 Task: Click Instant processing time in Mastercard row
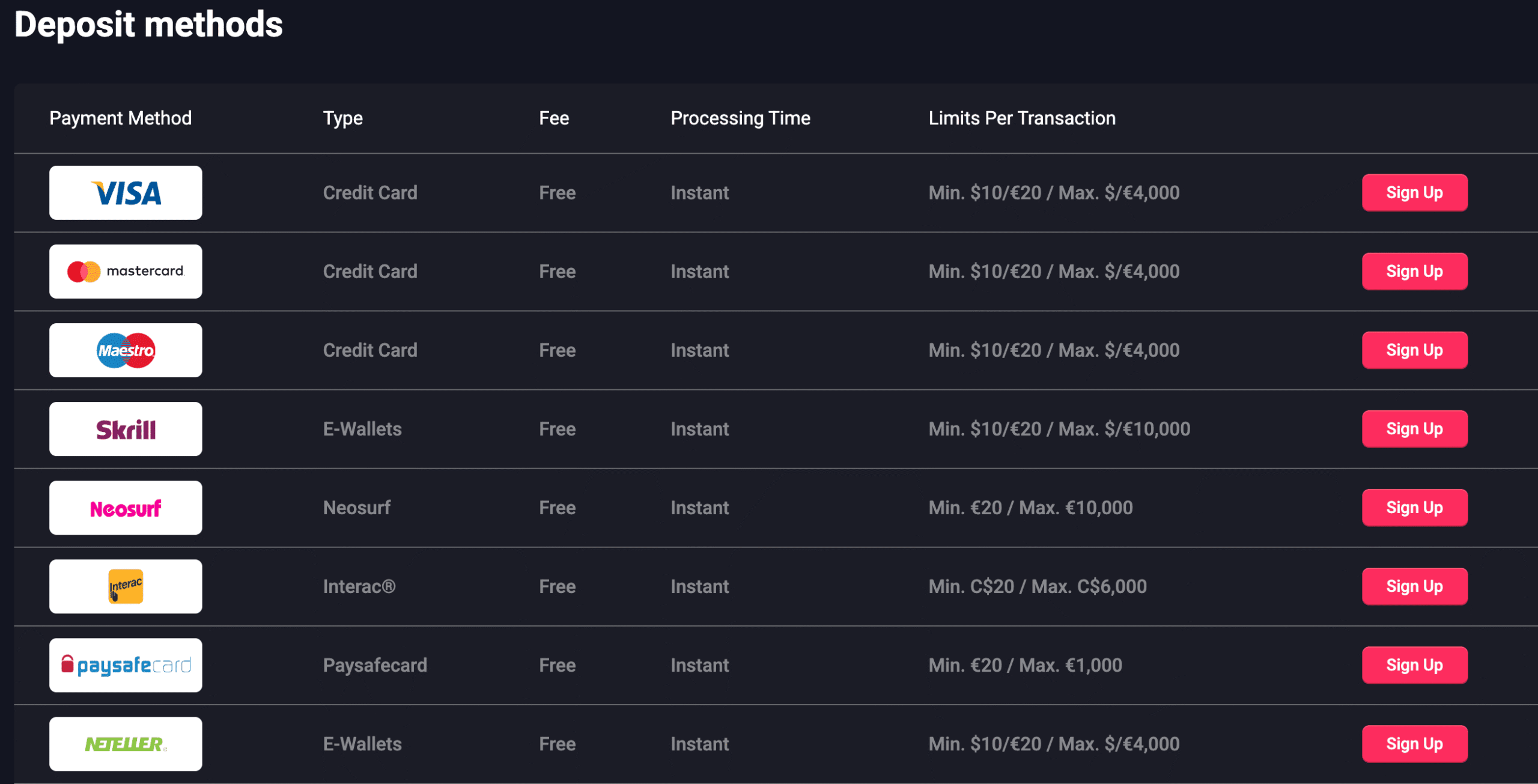click(700, 272)
